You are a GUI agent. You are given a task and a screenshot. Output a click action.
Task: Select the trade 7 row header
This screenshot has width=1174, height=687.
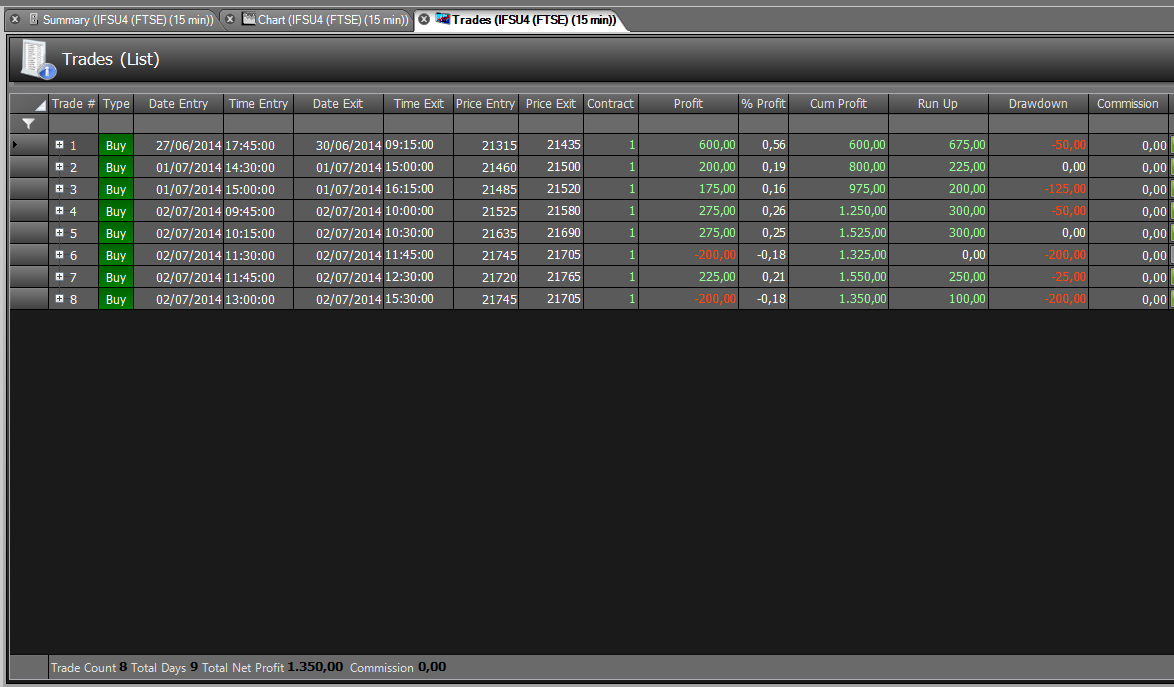point(29,277)
